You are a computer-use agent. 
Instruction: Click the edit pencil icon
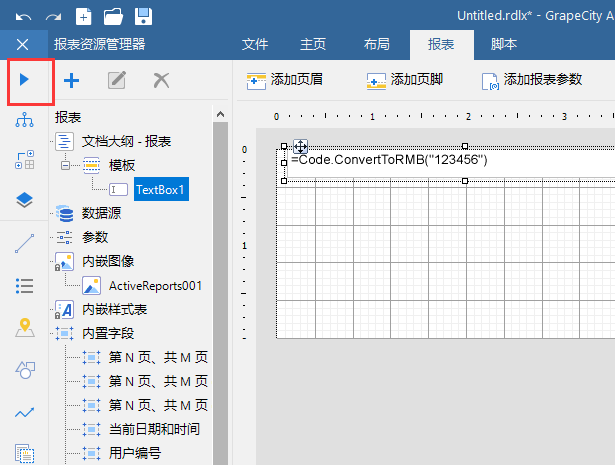(117, 80)
